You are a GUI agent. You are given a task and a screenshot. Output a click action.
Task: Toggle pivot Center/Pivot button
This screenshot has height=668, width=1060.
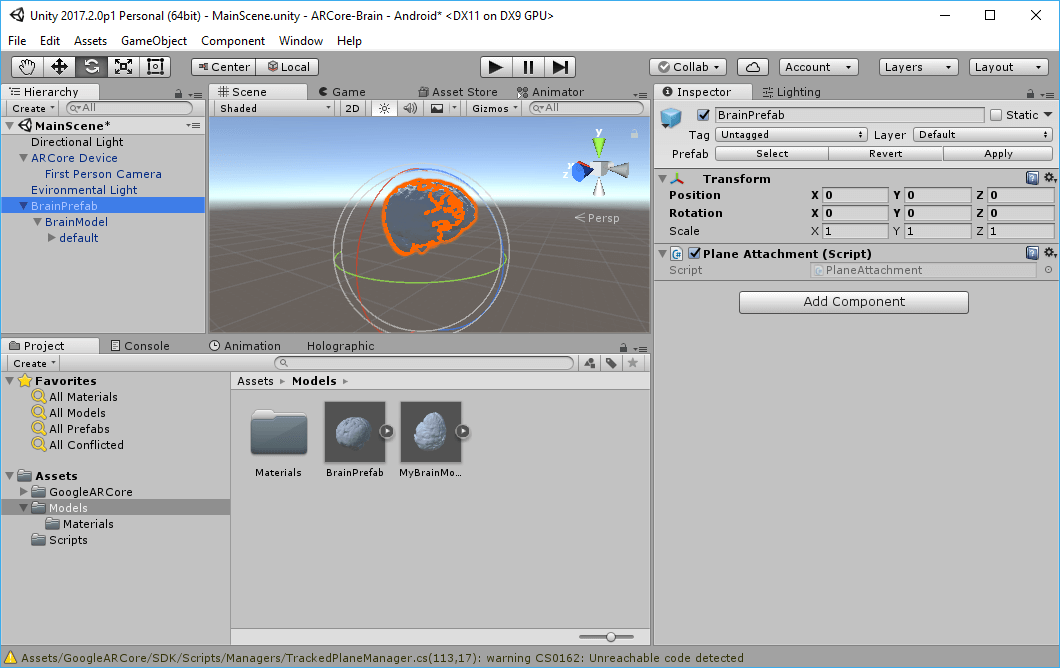tap(224, 67)
